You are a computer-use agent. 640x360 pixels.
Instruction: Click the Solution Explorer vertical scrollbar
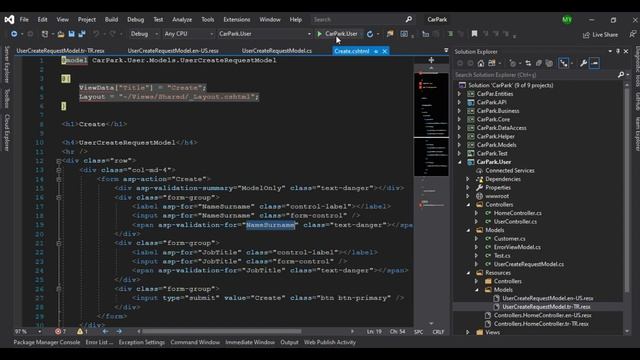[x=627, y=190]
